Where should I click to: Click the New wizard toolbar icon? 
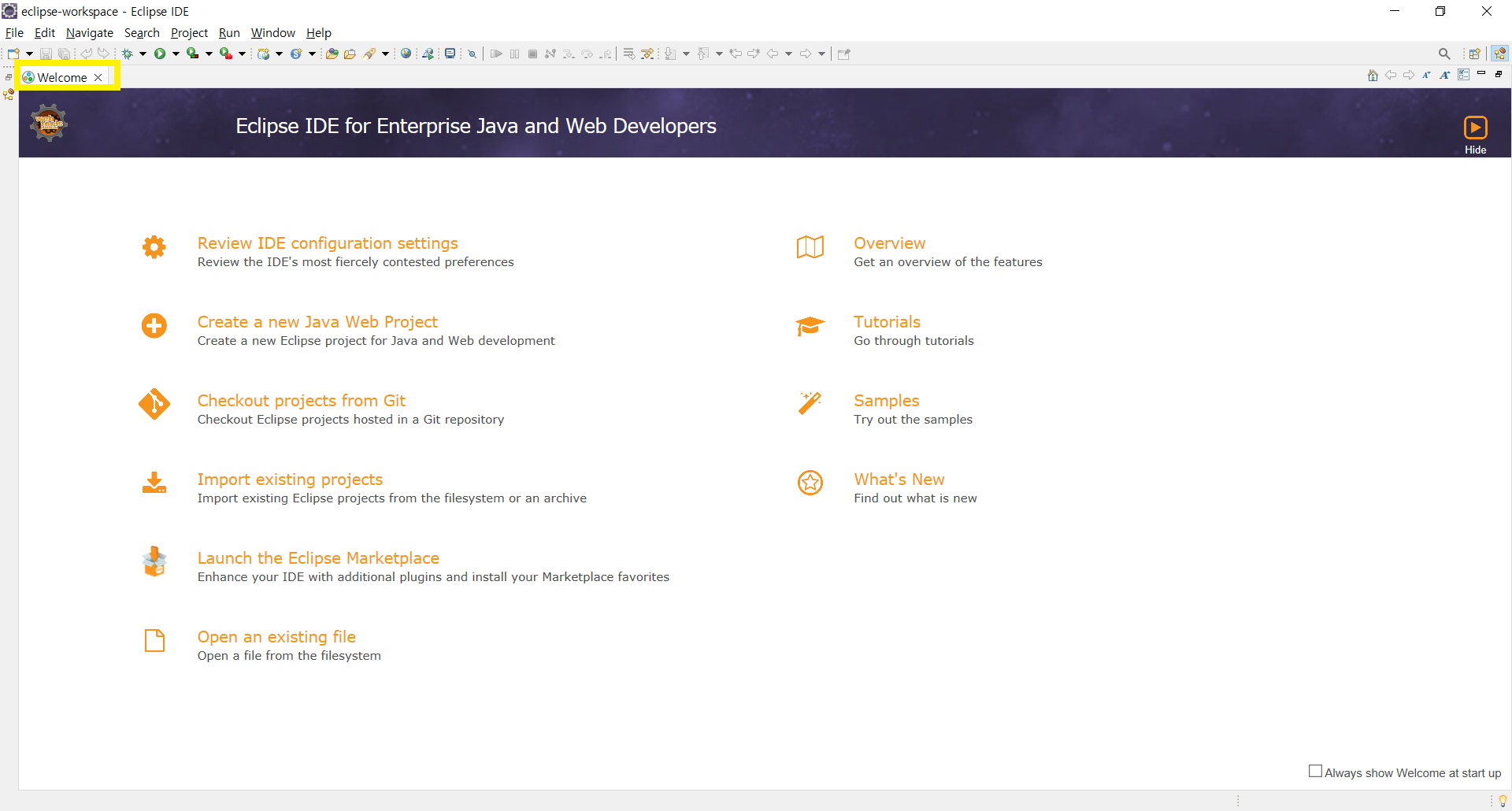point(13,54)
